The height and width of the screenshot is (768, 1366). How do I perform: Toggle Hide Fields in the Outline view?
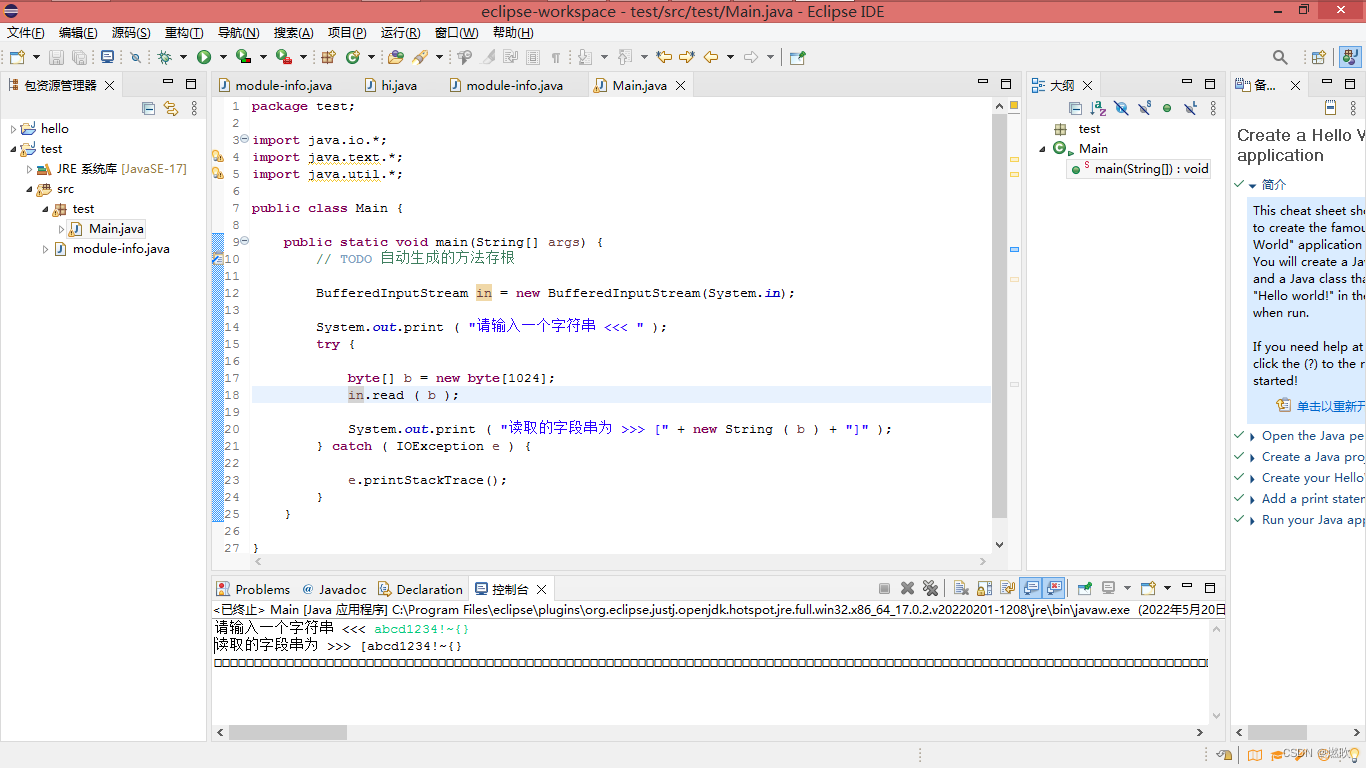(x=1121, y=108)
